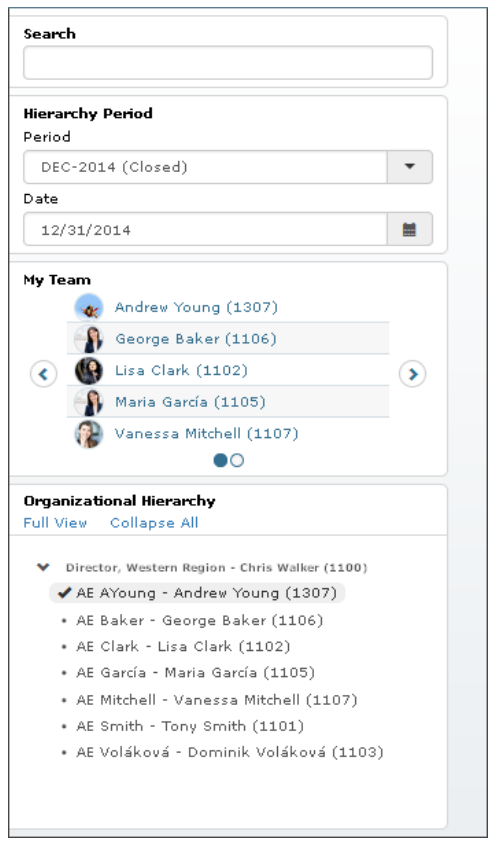
Task: Click the Collapse All link
Action: (x=154, y=523)
